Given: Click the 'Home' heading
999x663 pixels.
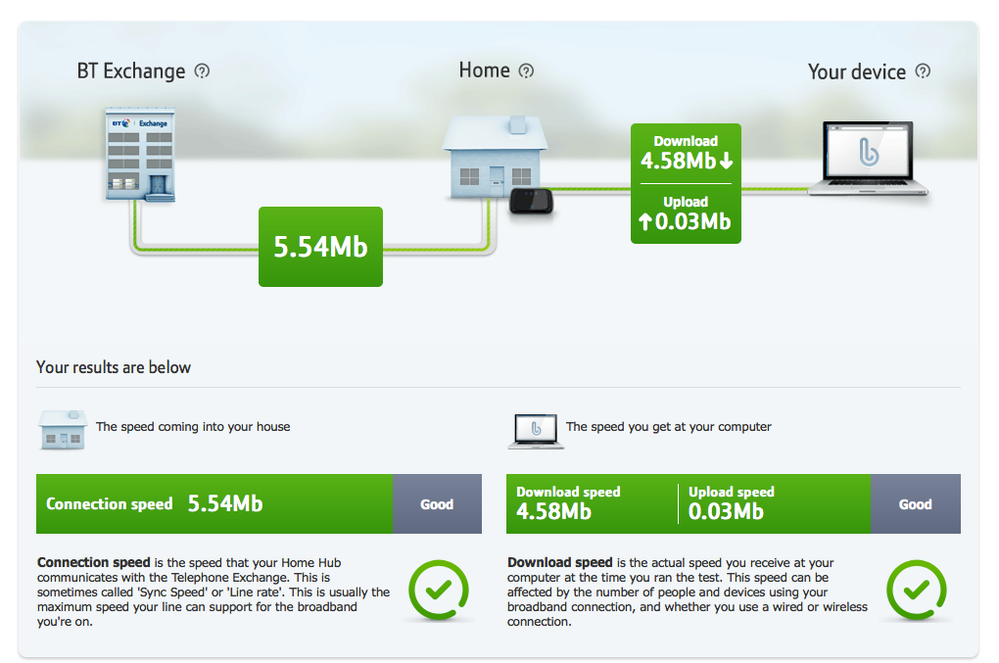Looking at the screenshot, I should pyautogui.click(x=484, y=70).
